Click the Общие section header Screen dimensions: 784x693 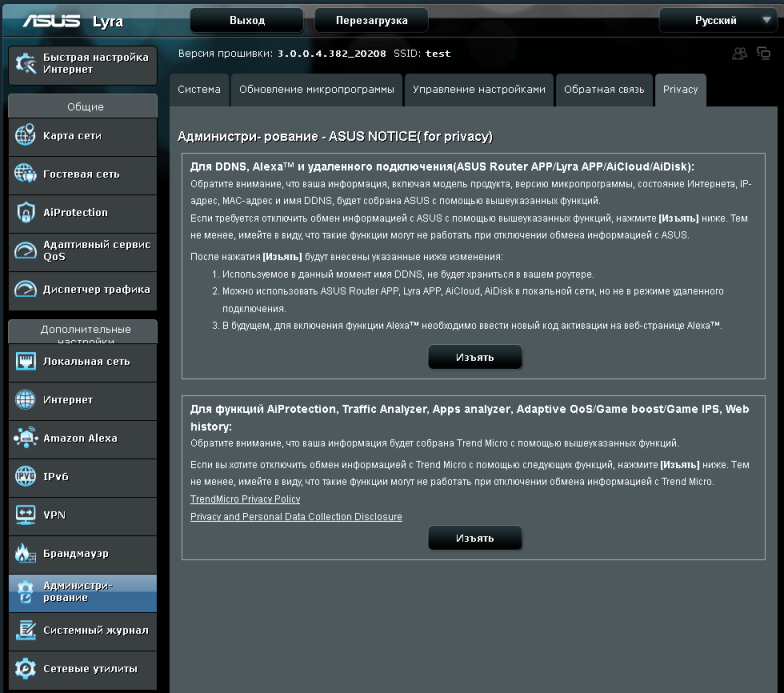[83, 106]
